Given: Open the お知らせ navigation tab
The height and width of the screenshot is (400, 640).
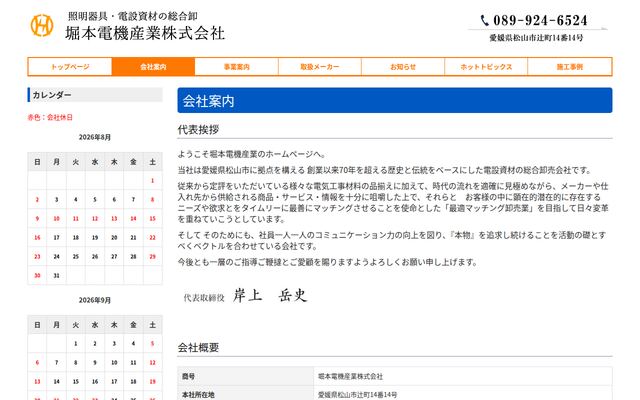Looking at the screenshot, I should click(x=403, y=67).
